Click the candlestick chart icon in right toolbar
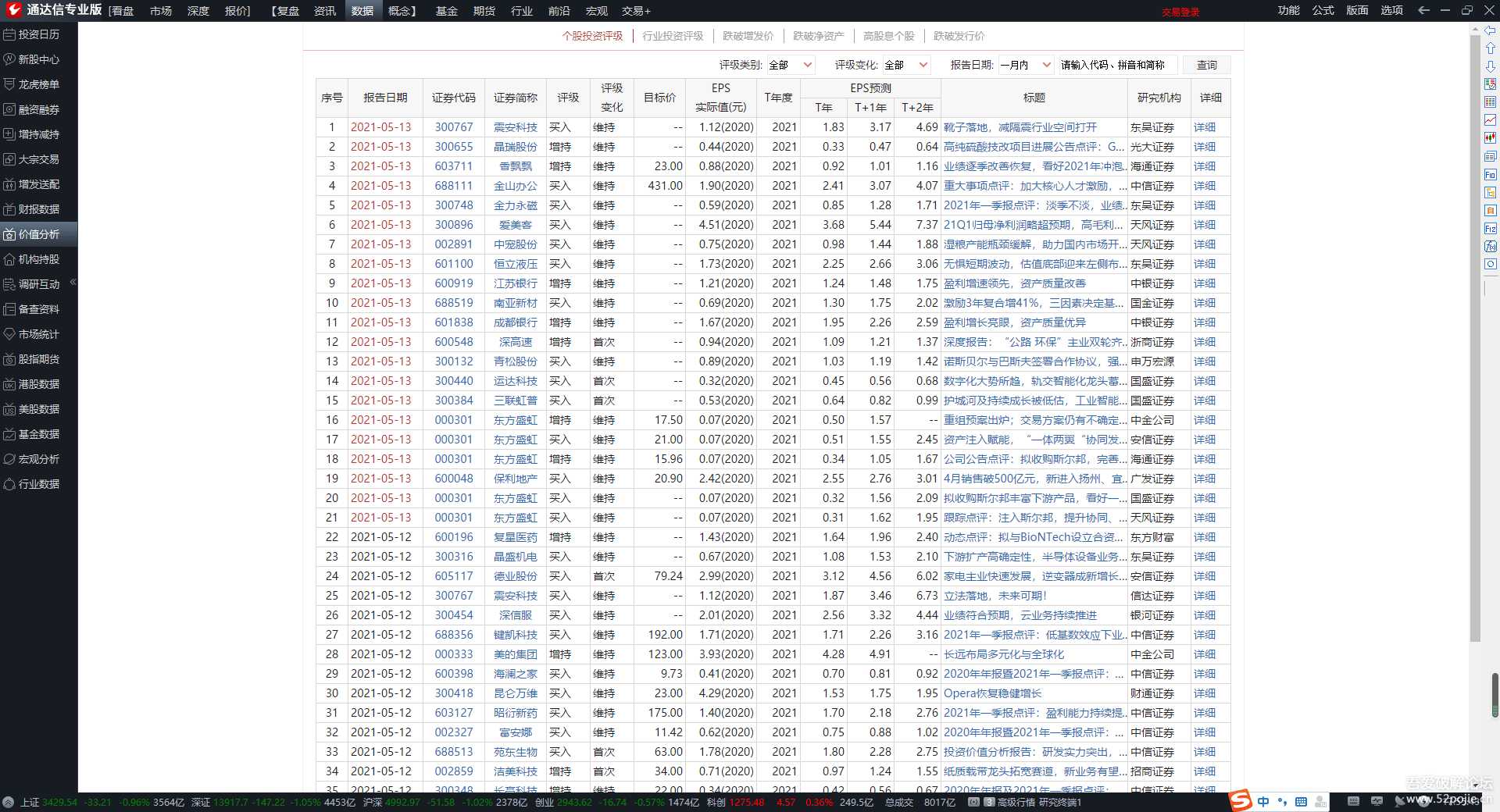The image size is (1500, 812). 1491,138
